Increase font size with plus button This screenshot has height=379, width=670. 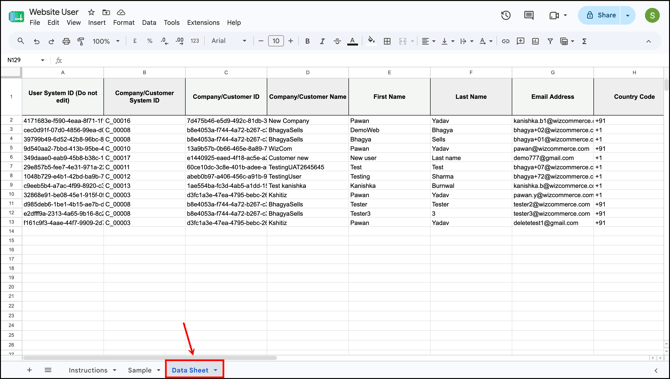coord(291,41)
